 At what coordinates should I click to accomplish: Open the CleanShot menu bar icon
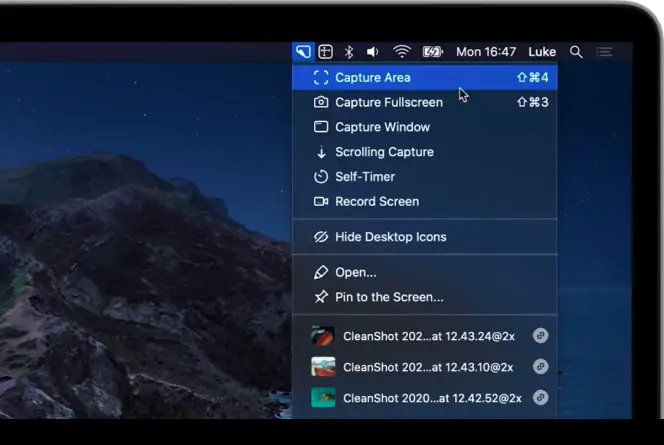click(303, 52)
